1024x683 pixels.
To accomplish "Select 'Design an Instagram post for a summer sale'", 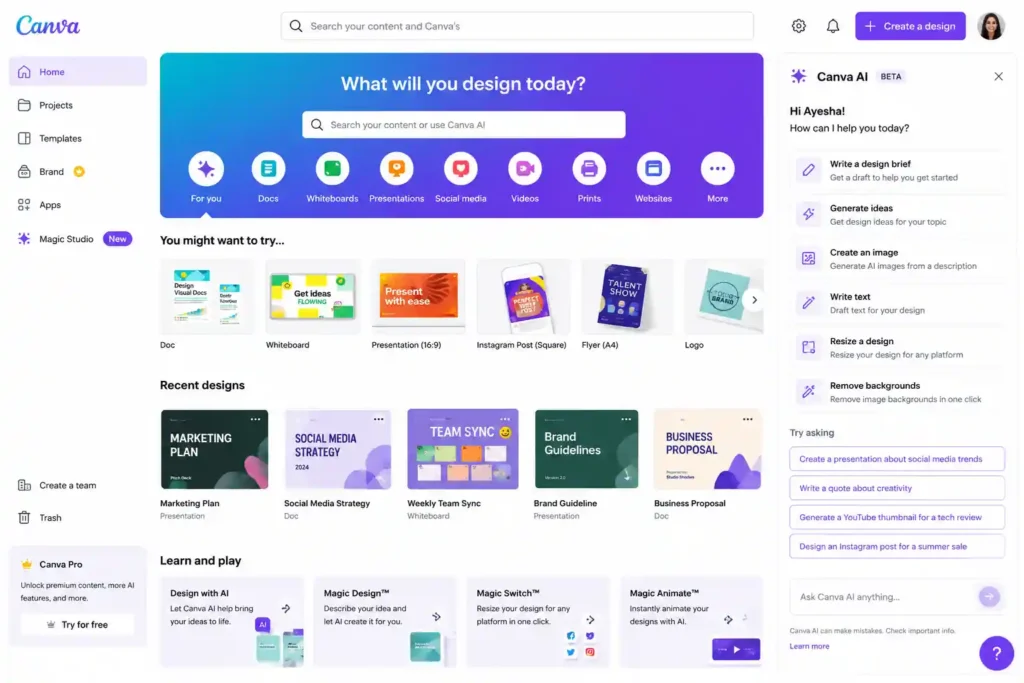I will coord(897,547).
